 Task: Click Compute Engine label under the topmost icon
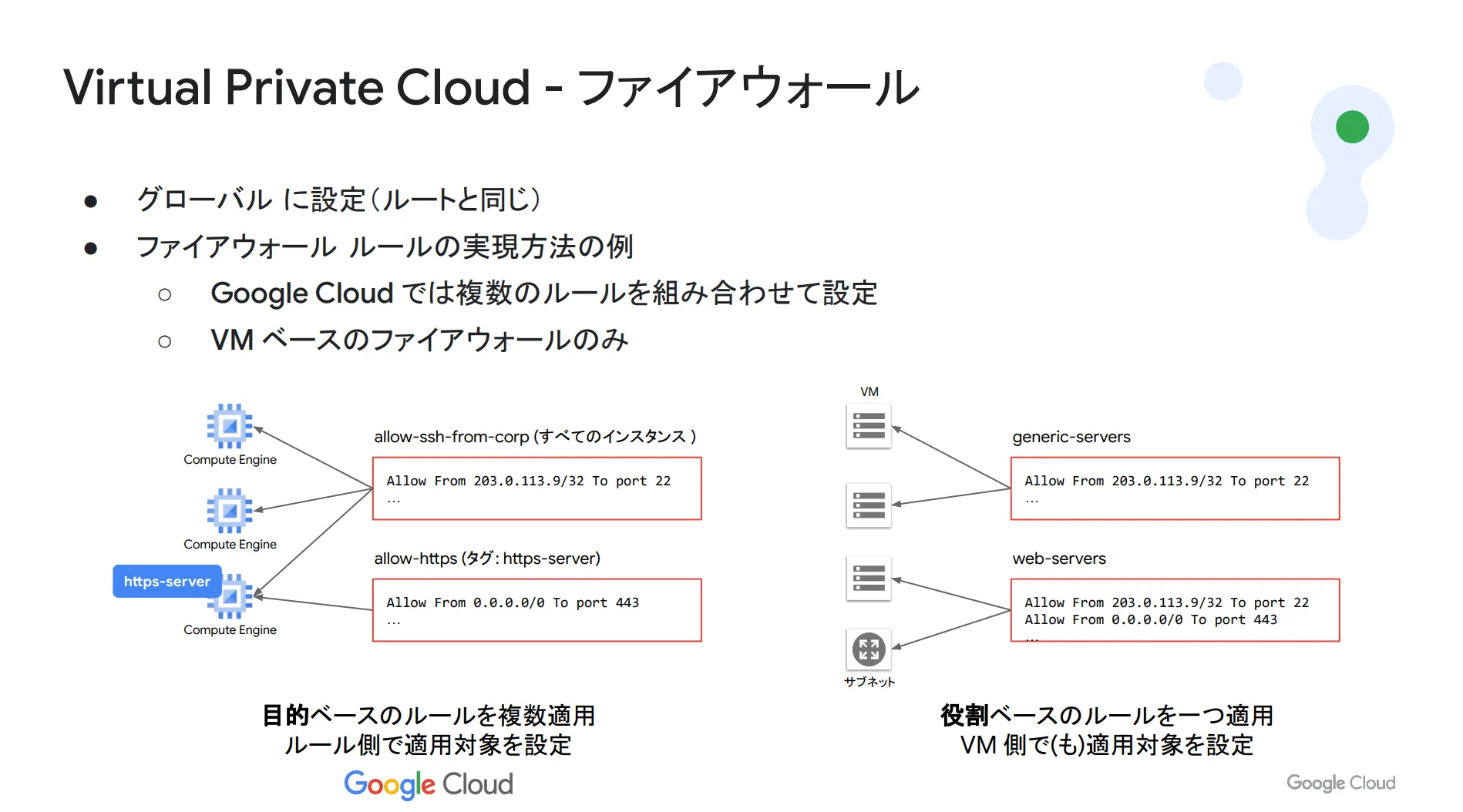pos(230,460)
